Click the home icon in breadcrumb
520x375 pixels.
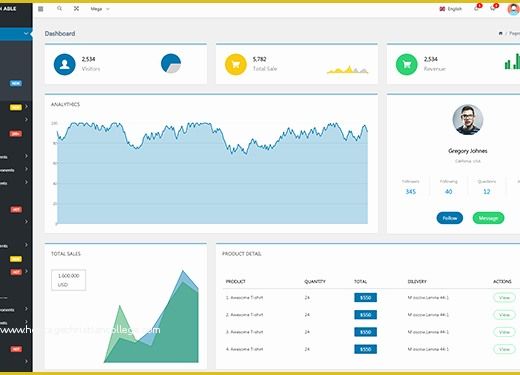pos(500,33)
